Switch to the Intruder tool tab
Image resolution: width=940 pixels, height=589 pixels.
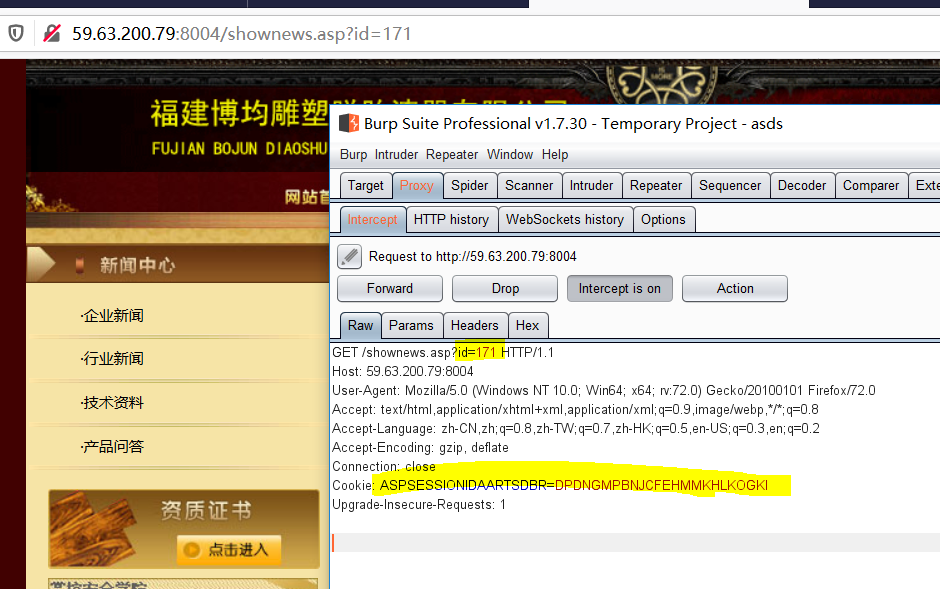point(592,186)
